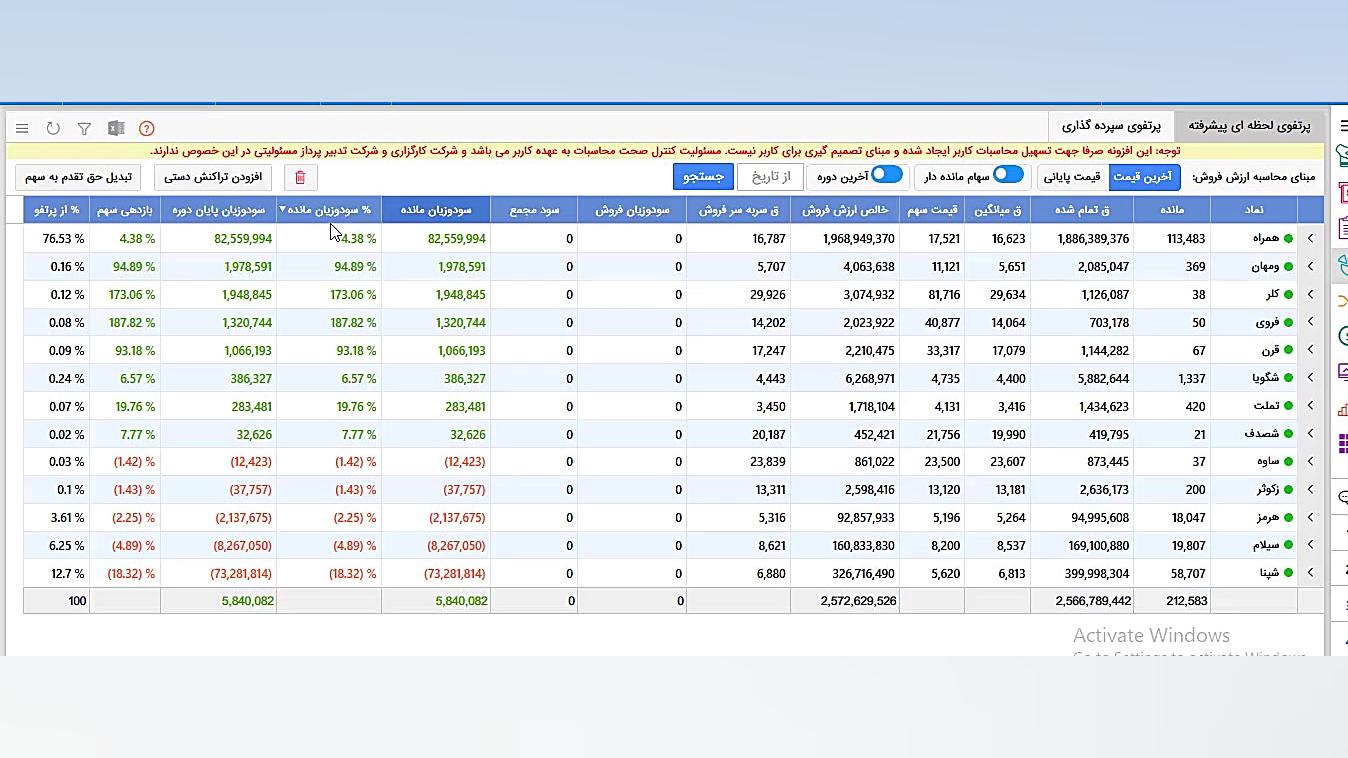
Task: Click the blue جستجو search button
Action: coord(703,177)
